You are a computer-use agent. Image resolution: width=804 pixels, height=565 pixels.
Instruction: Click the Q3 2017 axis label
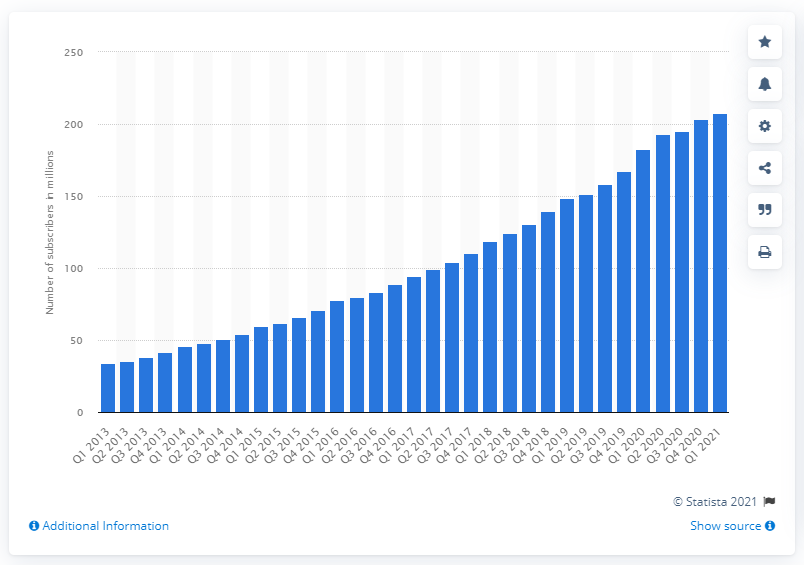tap(436, 446)
